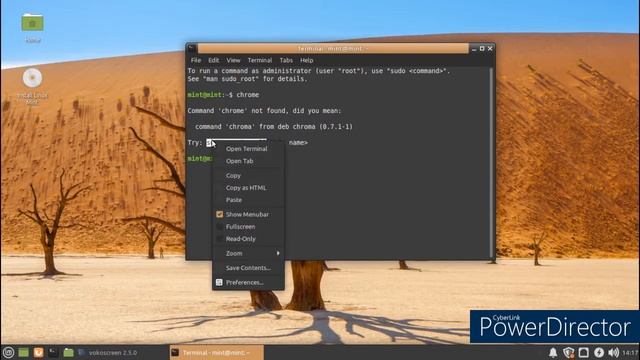Expand the Zoom submenu arrow

pyautogui.click(x=278, y=253)
